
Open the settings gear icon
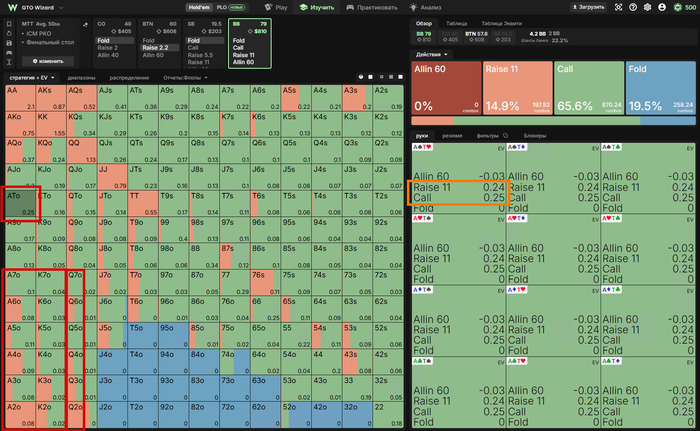coord(647,7)
